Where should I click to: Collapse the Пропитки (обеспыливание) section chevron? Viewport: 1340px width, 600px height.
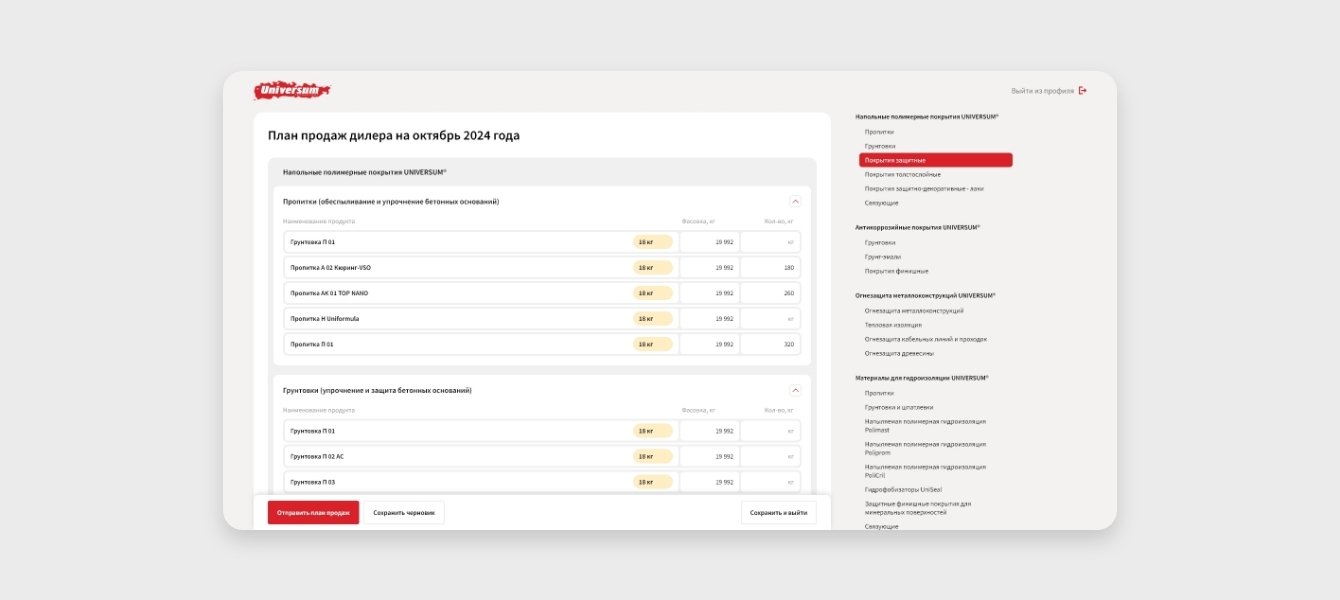[795, 201]
